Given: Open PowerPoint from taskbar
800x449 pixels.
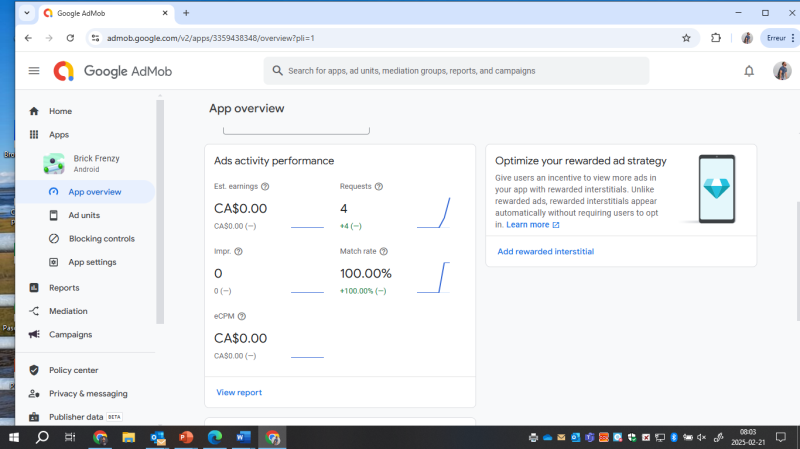Looking at the screenshot, I should point(186,437).
